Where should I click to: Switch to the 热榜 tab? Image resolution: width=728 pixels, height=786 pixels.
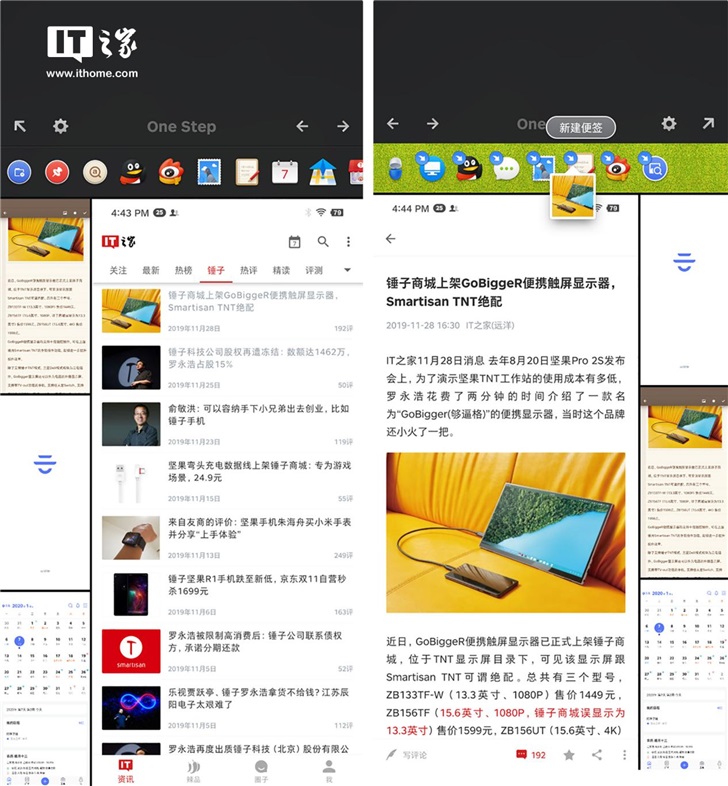pyautogui.click(x=183, y=271)
